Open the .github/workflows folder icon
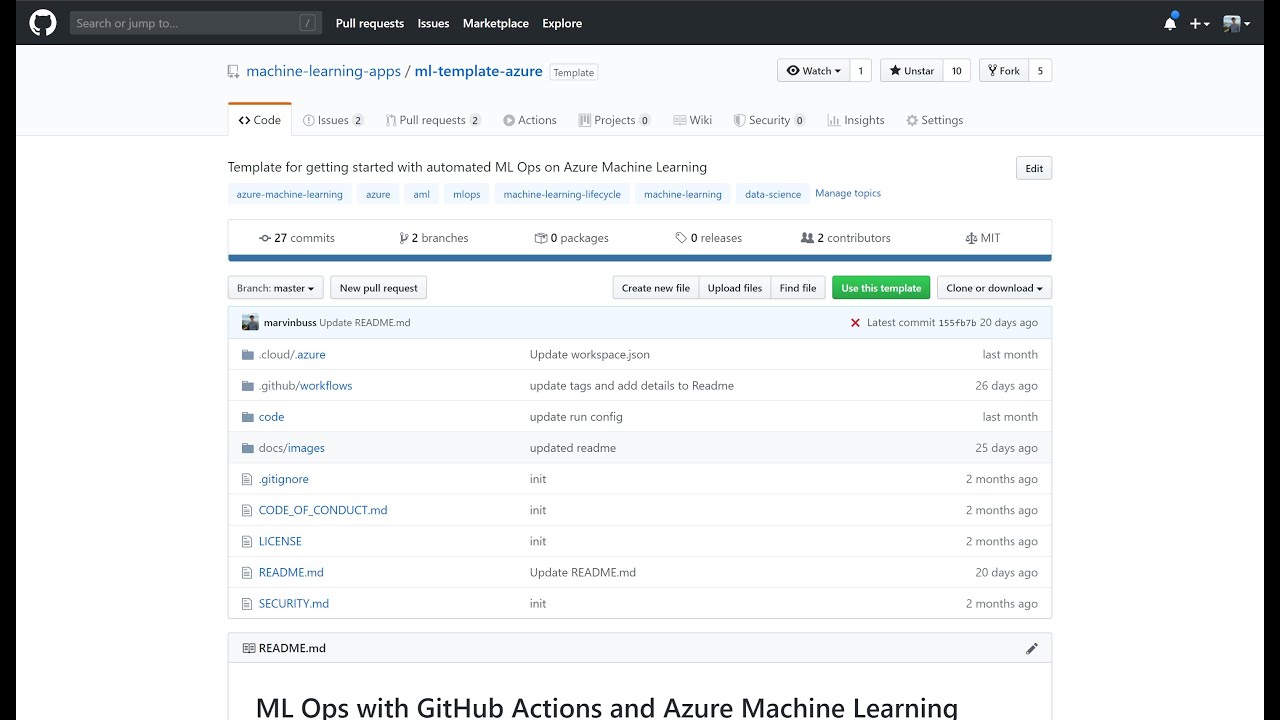This screenshot has width=1280, height=720. coord(248,385)
